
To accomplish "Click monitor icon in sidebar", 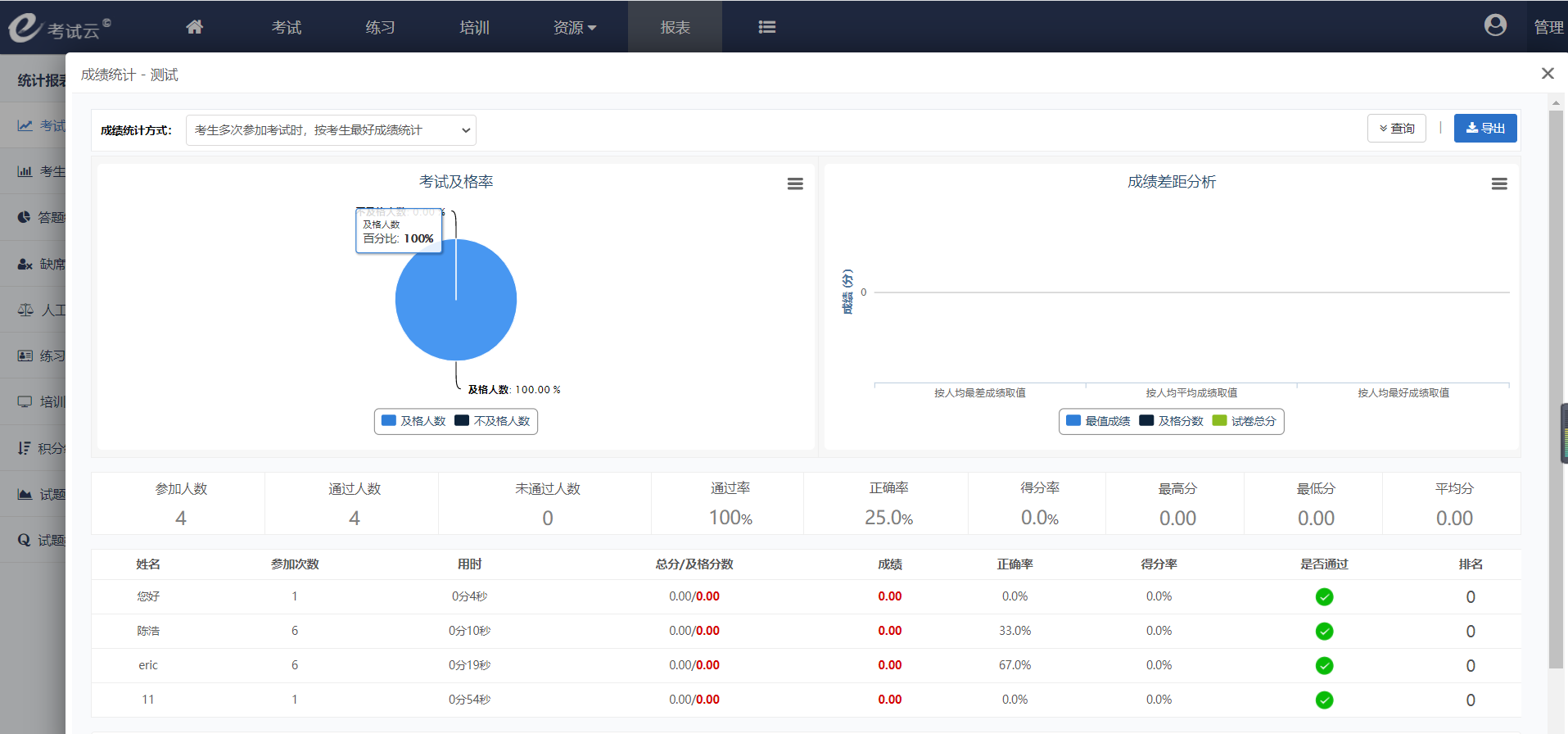I will [25, 401].
